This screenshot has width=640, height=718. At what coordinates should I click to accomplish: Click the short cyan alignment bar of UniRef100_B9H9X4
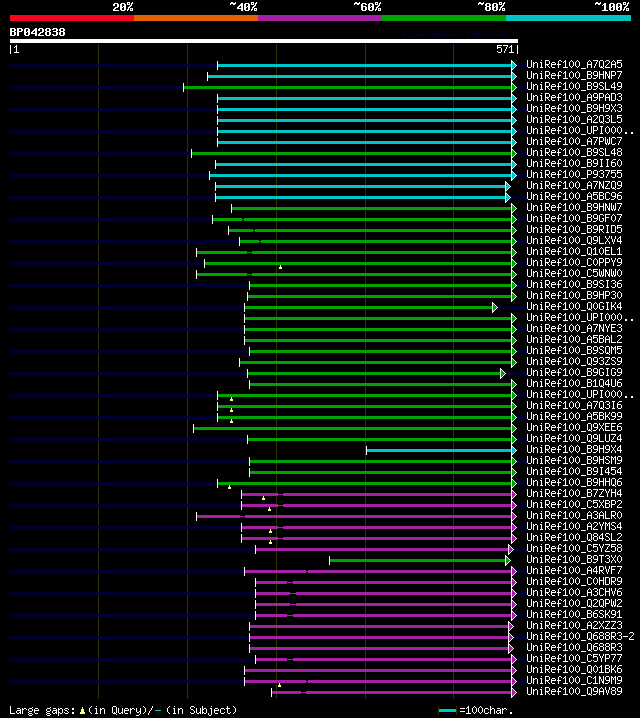(439, 451)
